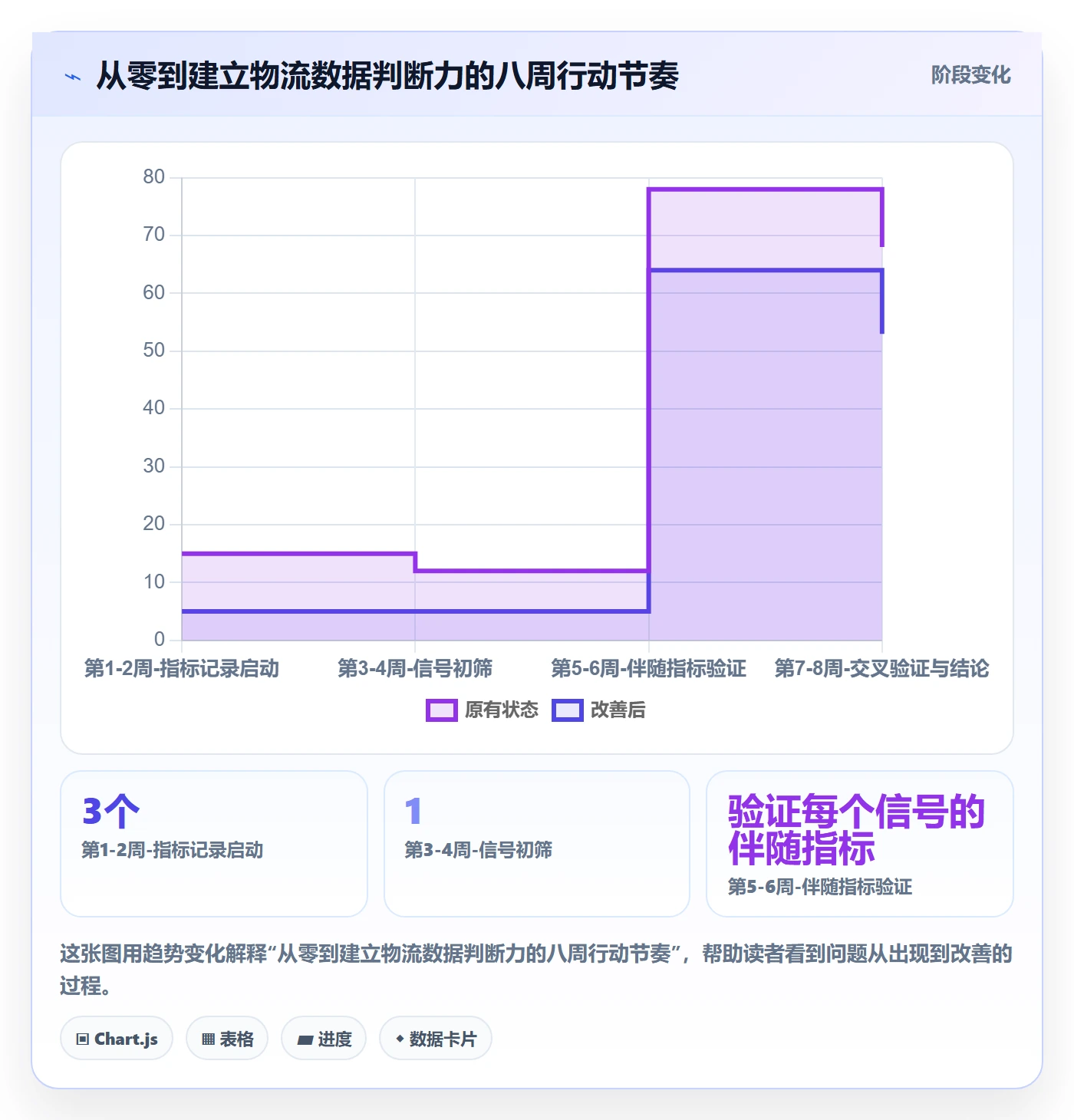Click the y-axis value 50
The height and width of the screenshot is (1120, 1074).
(154, 351)
